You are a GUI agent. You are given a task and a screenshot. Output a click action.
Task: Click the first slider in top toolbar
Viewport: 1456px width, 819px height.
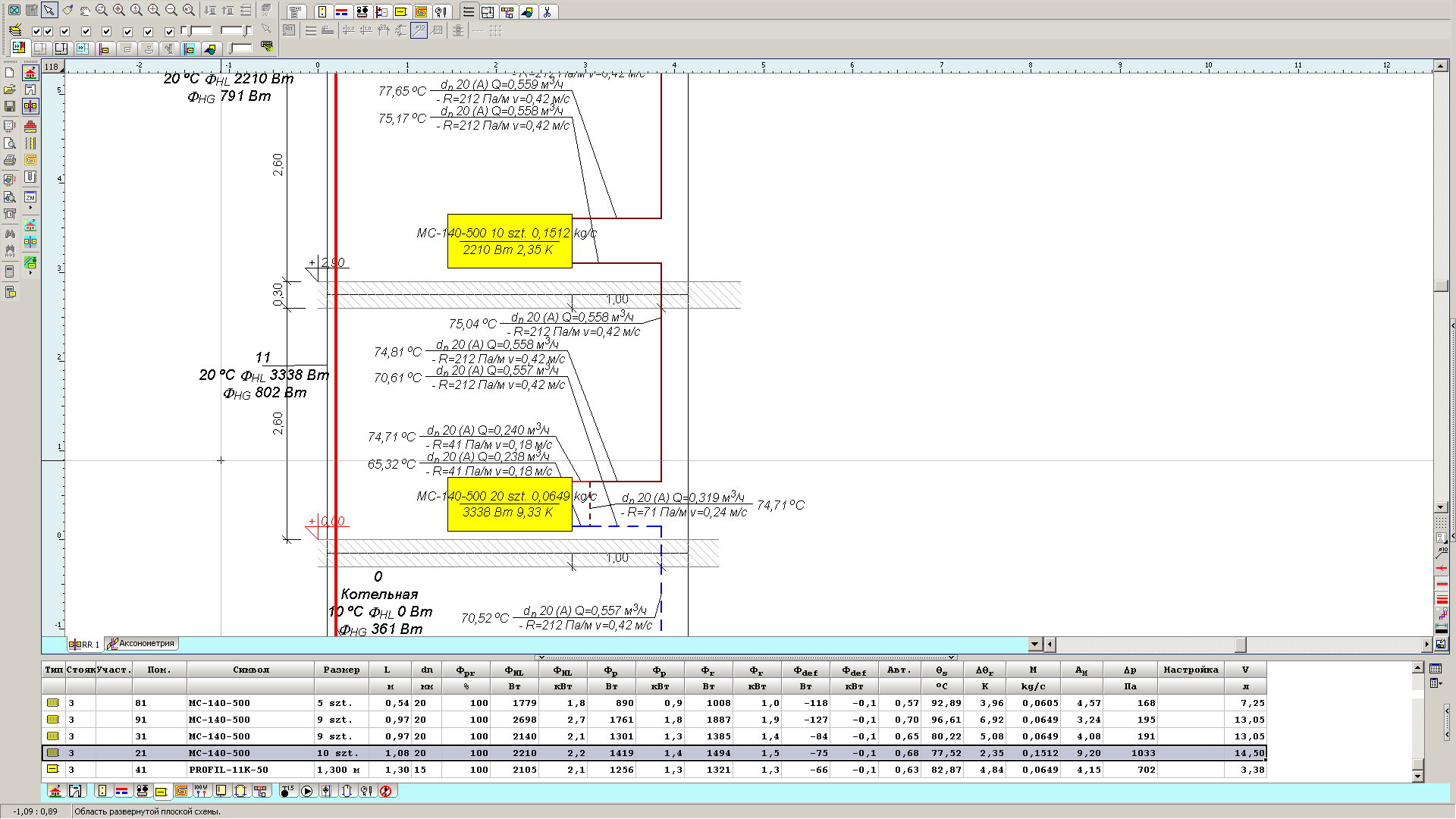196,31
